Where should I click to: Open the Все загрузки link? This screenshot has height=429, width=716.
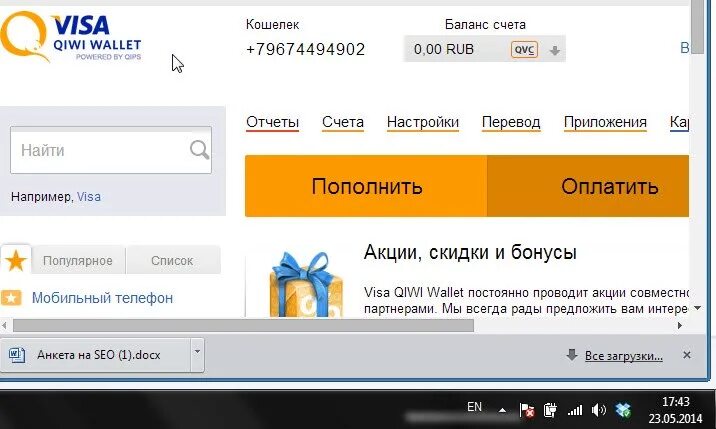pos(624,355)
